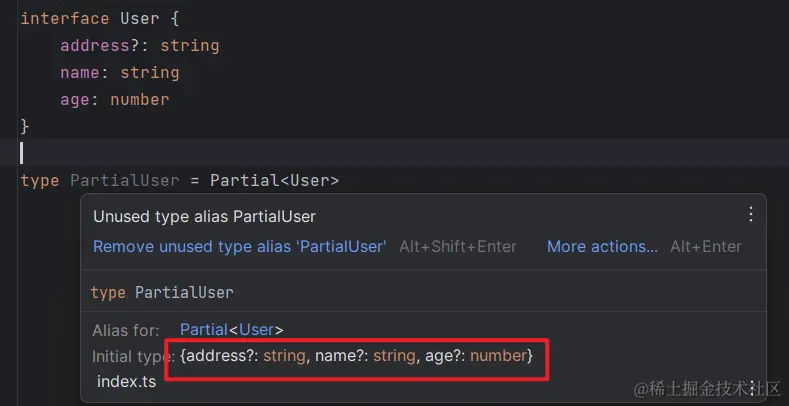Click PartialUser identifier in the editor's type declaration
Screen dimensions: 789x406
pyautogui.click(x=124, y=181)
